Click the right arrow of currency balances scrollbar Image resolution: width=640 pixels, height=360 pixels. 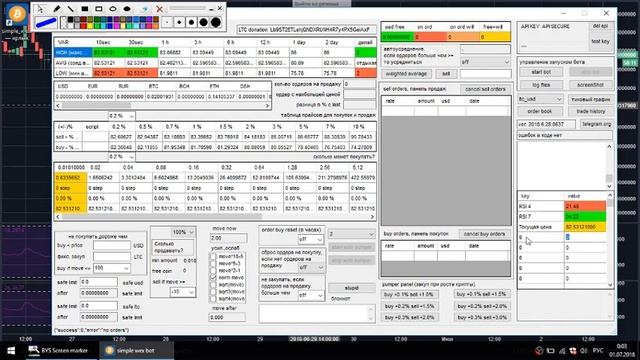point(267,106)
